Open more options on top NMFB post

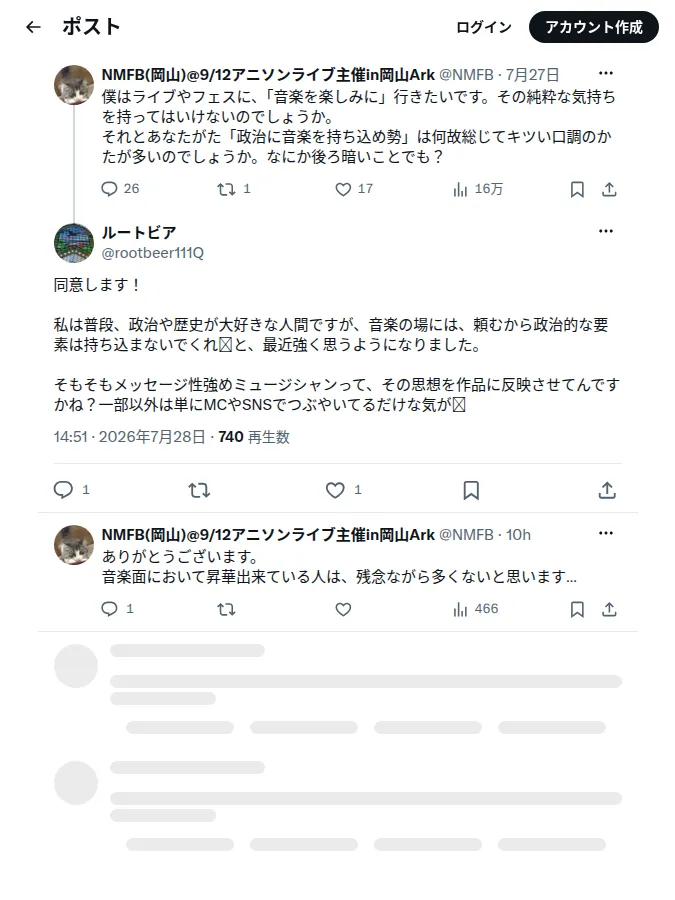tap(606, 73)
